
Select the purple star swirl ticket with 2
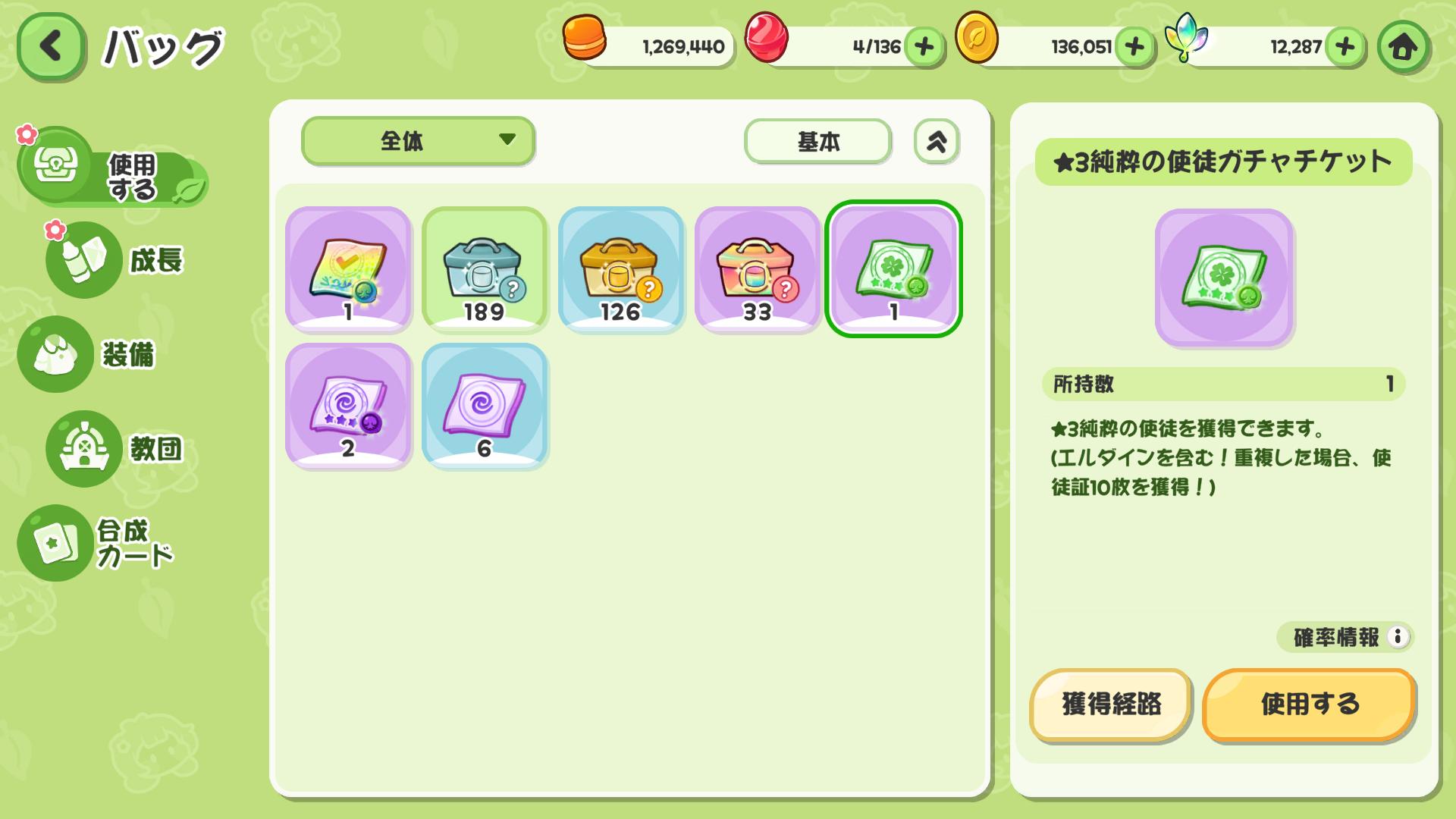348,406
